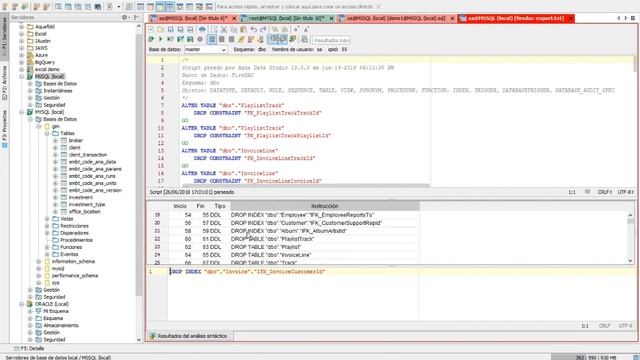
Task: Show the F5 Detalle panel
Action: click(x=29, y=349)
